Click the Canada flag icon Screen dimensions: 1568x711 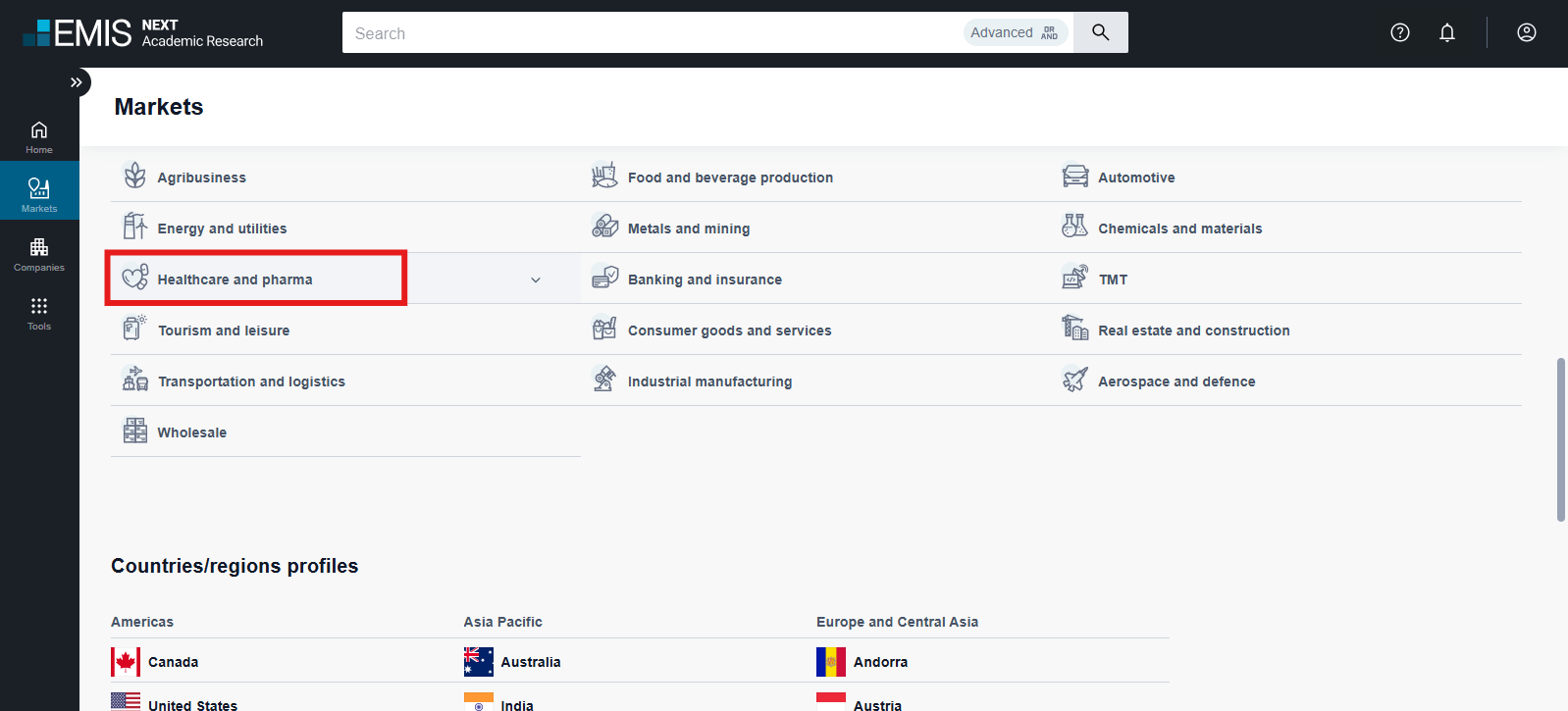pyautogui.click(x=126, y=662)
